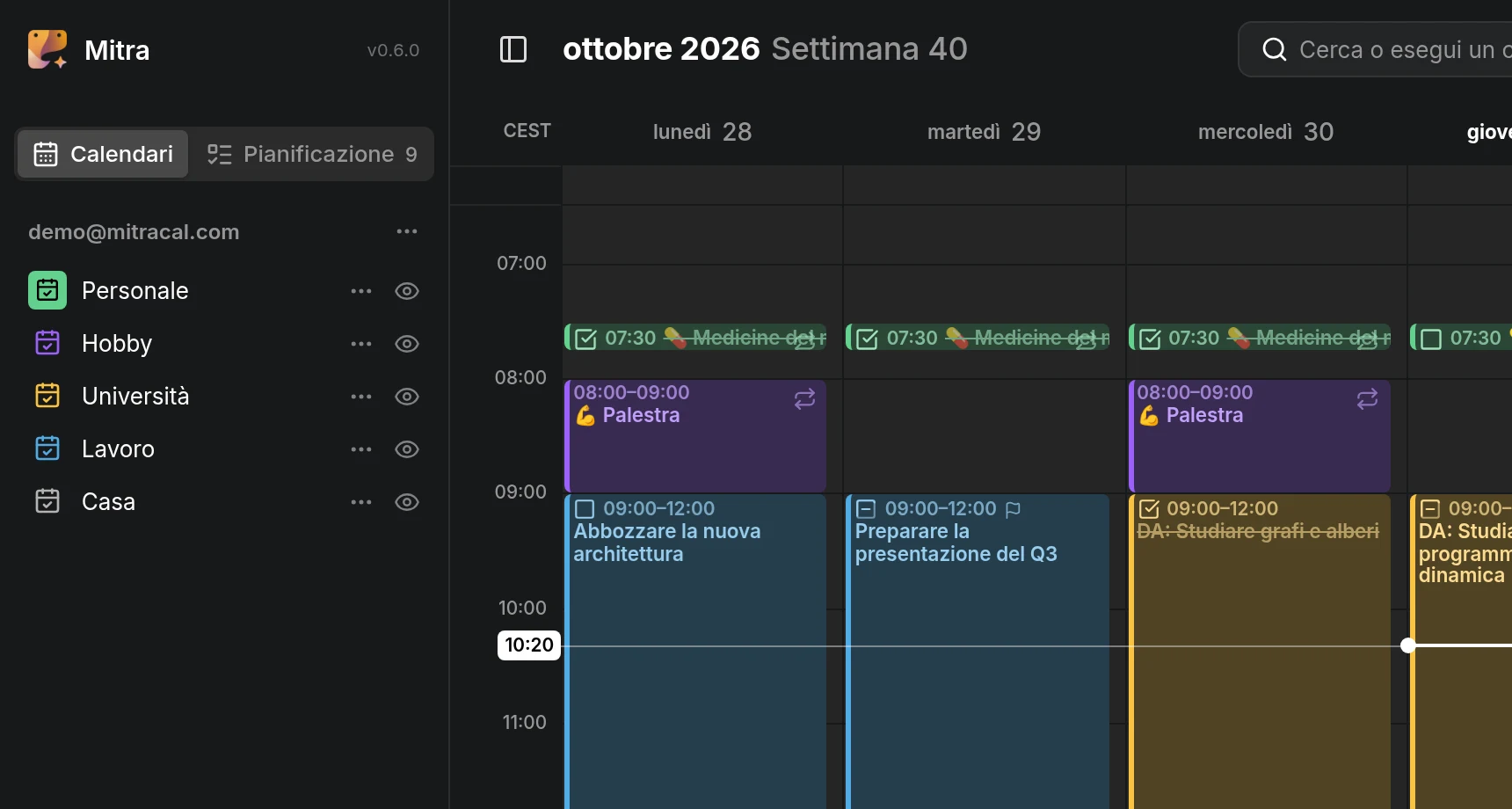This screenshot has width=1512, height=809.
Task: Uncheck Tuesday's 07:30 Medicine task
Action: (867, 339)
